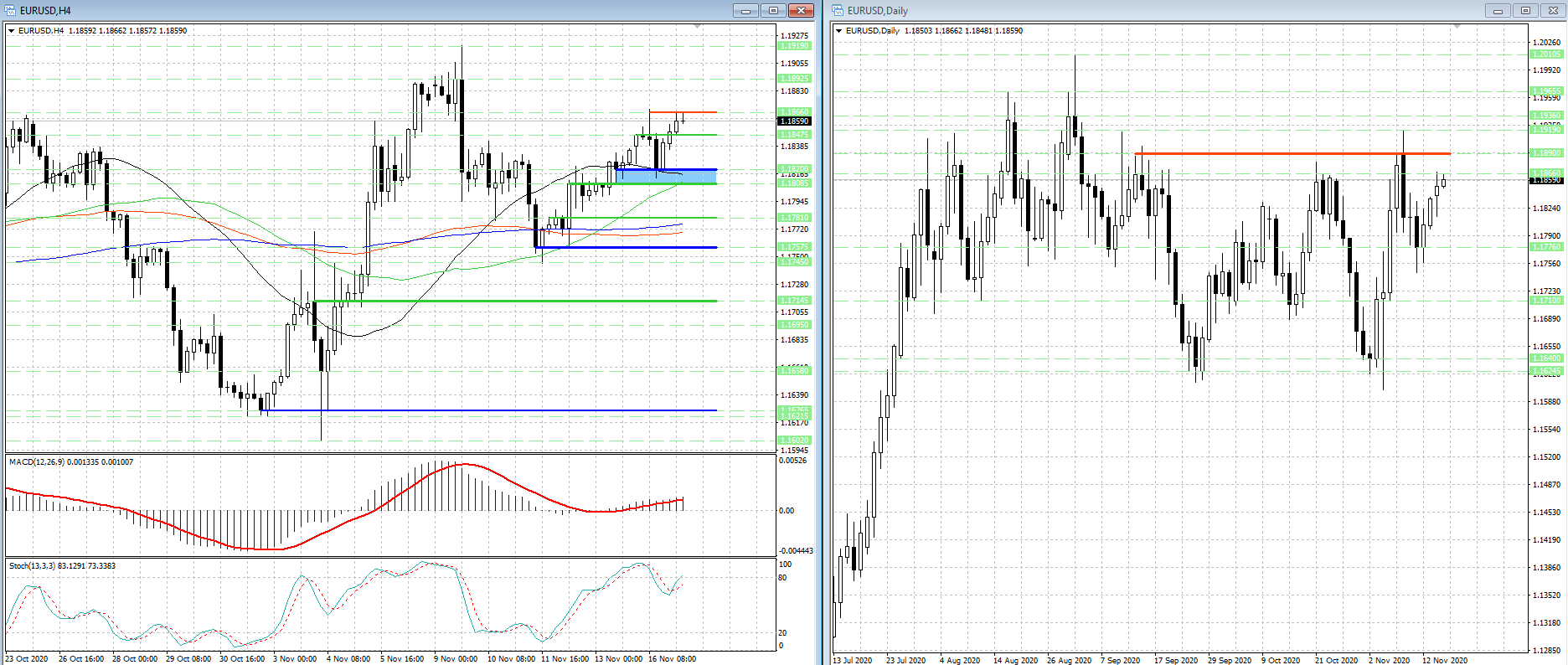This screenshot has height=665, width=1568.
Task: Click the '9 Nov 00:00' time label in H4 chart
Action: click(x=456, y=659)
